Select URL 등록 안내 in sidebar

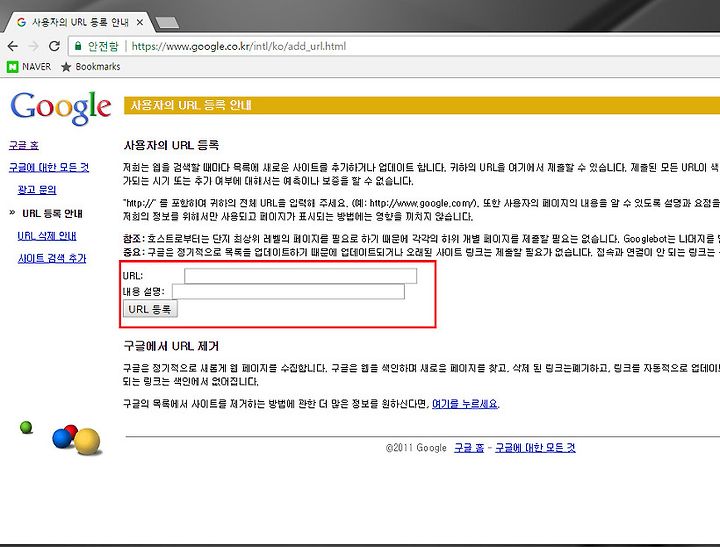tap(52, 214)
